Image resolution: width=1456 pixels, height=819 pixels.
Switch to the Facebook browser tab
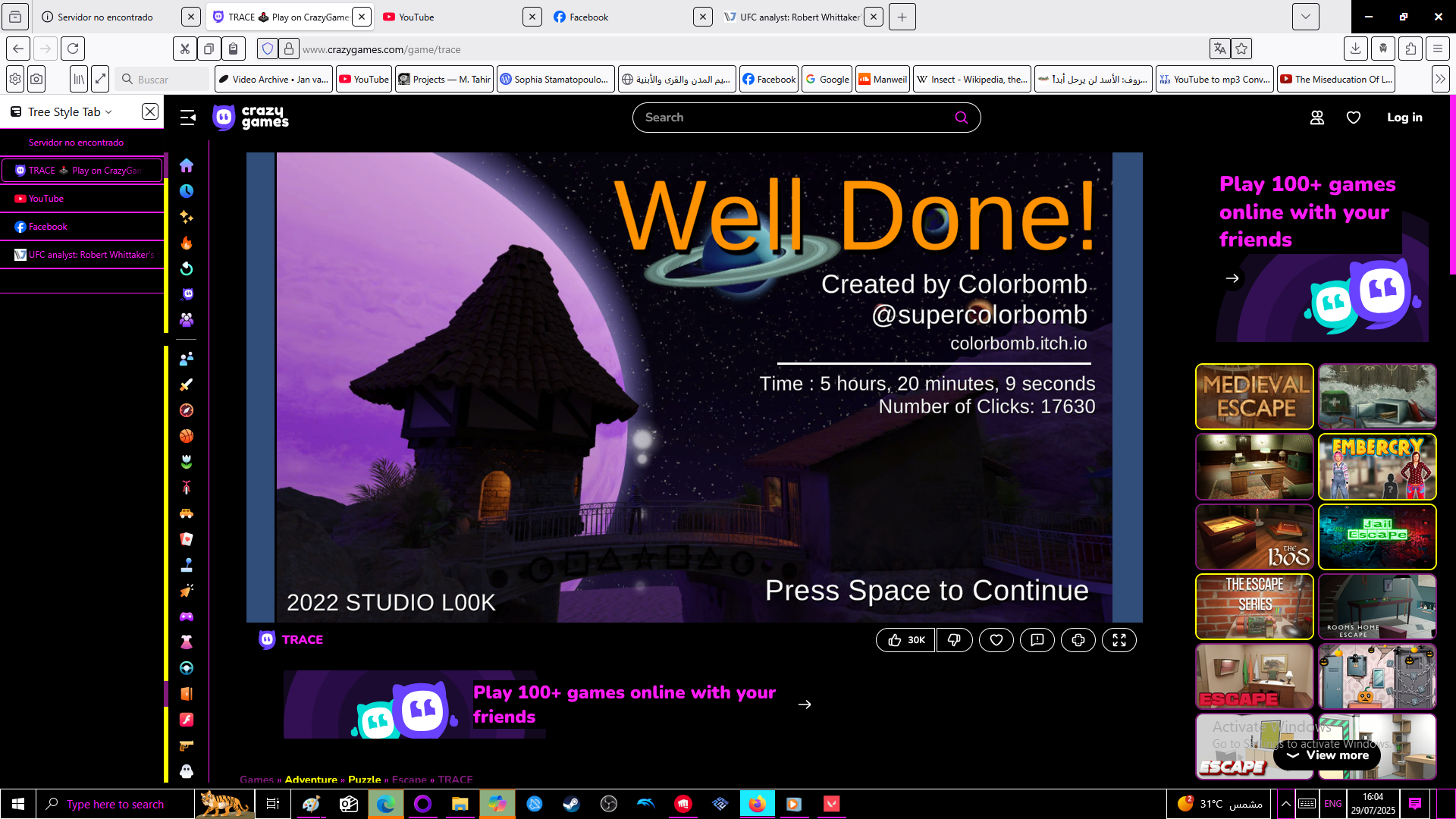[622, 17]
